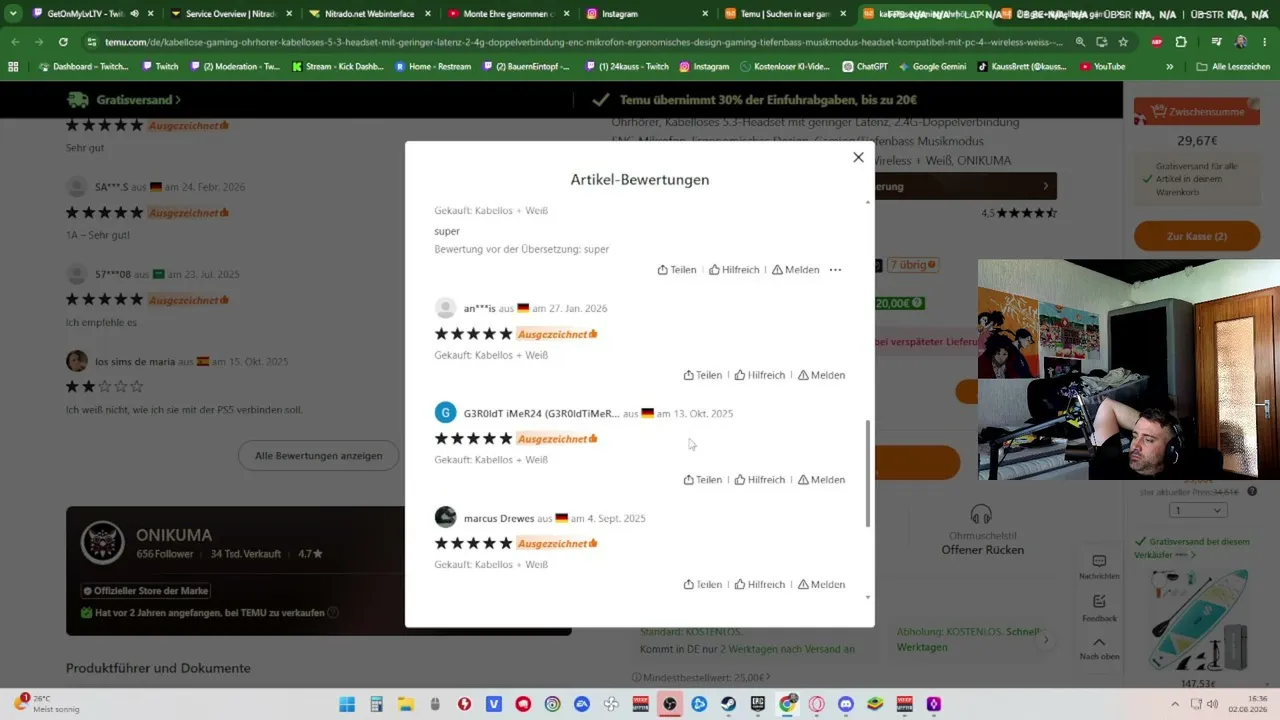
Task: Click the zoom magnifier icon in the address bar
Action: click(x=1080, y=42)
